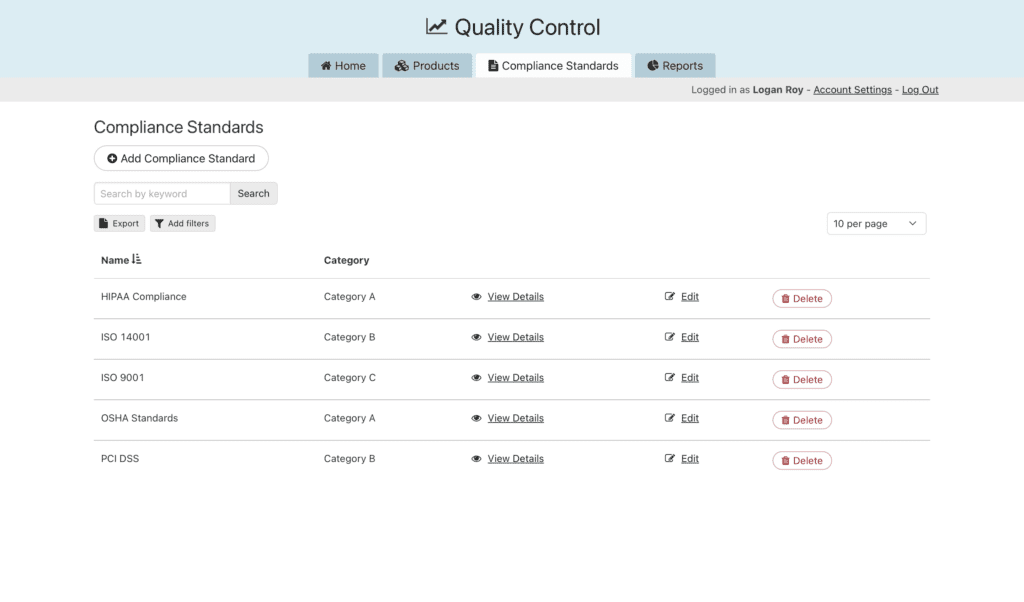
Task: Click the sort icon beside Name header
Action: (x=137, y=260)
